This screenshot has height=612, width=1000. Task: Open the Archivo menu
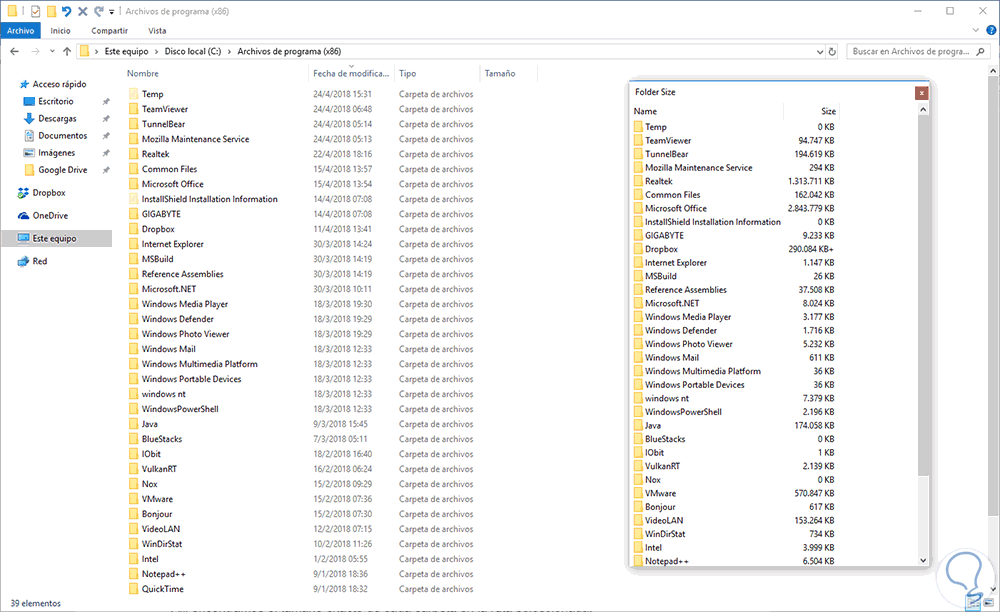20,31
